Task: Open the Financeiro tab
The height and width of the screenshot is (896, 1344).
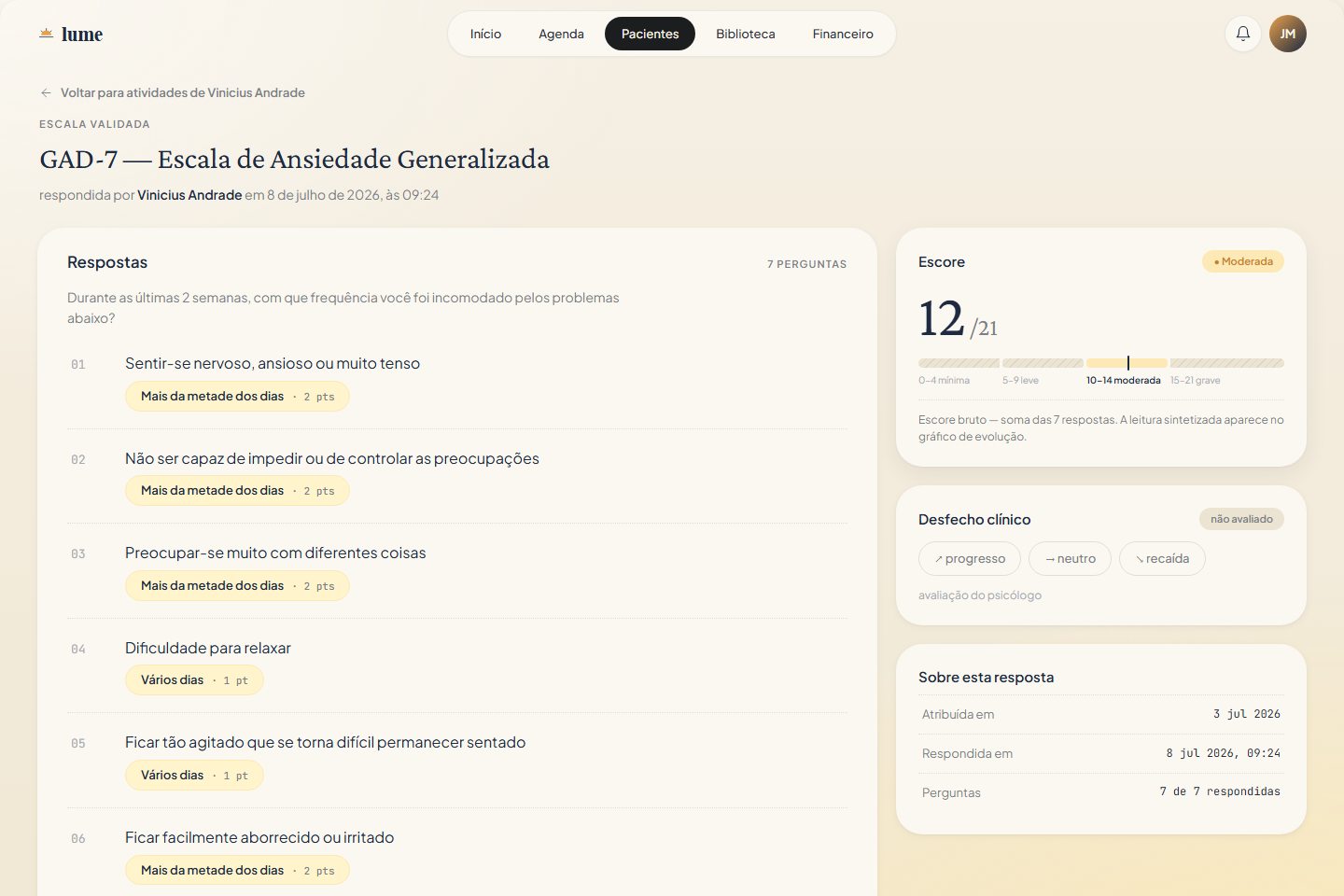Action: pos(843,34)
